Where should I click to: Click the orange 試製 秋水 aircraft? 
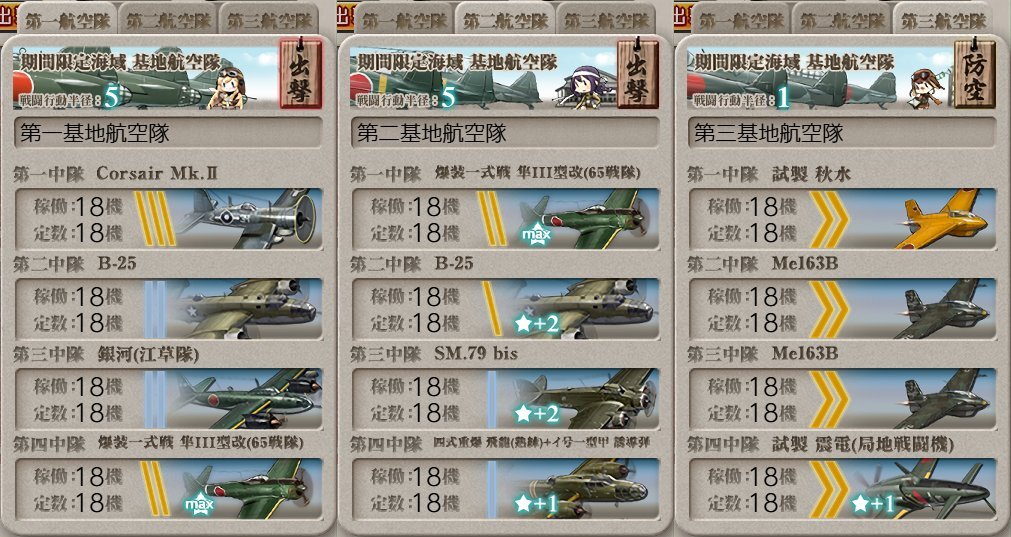pyautogui.click(x=842, y=219)
